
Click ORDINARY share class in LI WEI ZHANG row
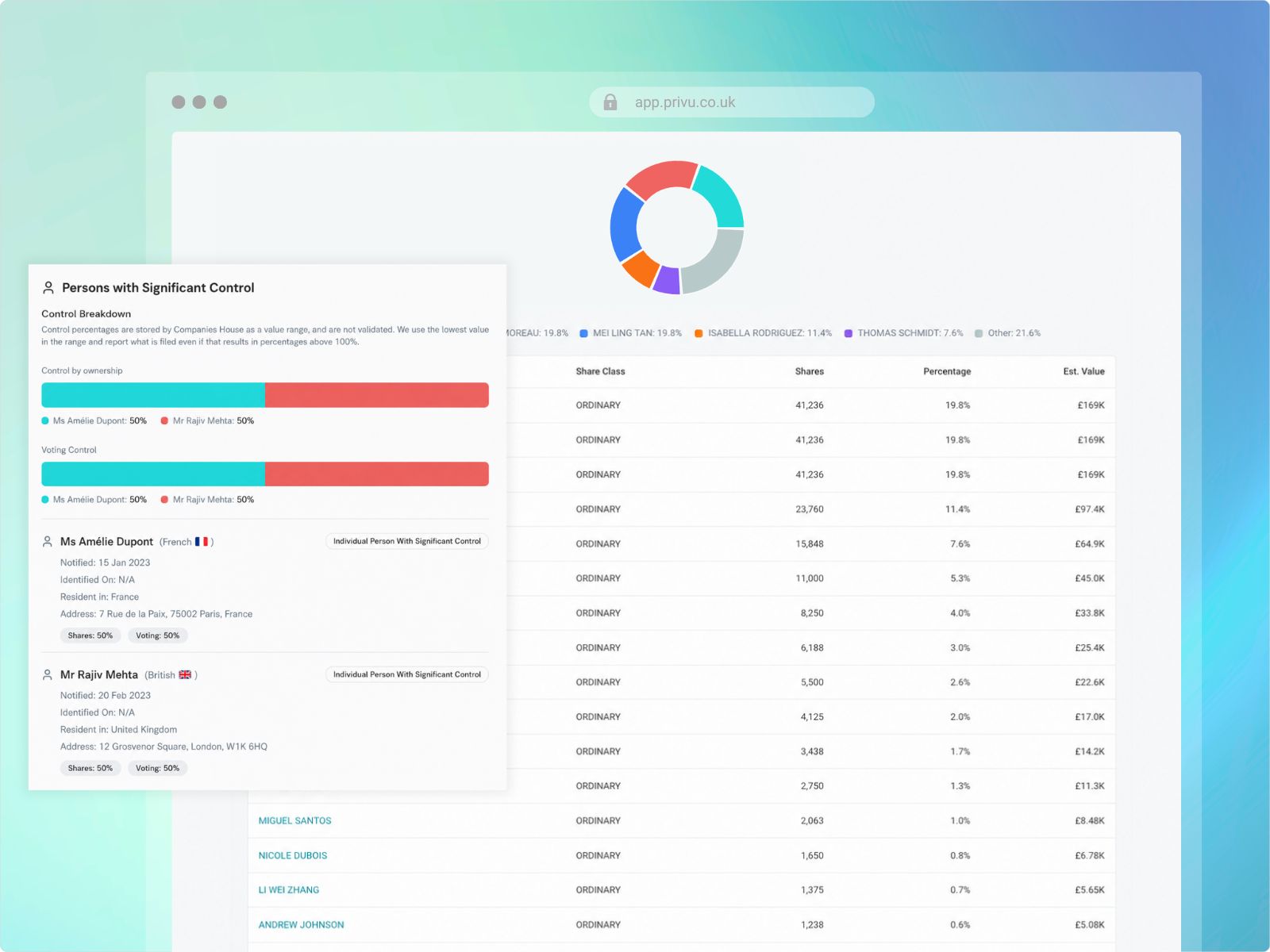[598, 890]
